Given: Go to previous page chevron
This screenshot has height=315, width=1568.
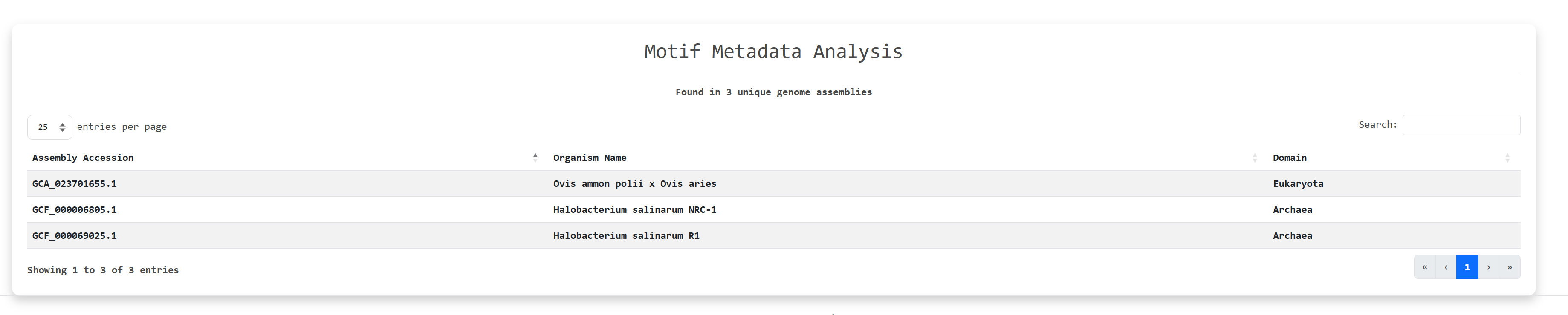Looking at the screenshot, I should pos(1446,267).
